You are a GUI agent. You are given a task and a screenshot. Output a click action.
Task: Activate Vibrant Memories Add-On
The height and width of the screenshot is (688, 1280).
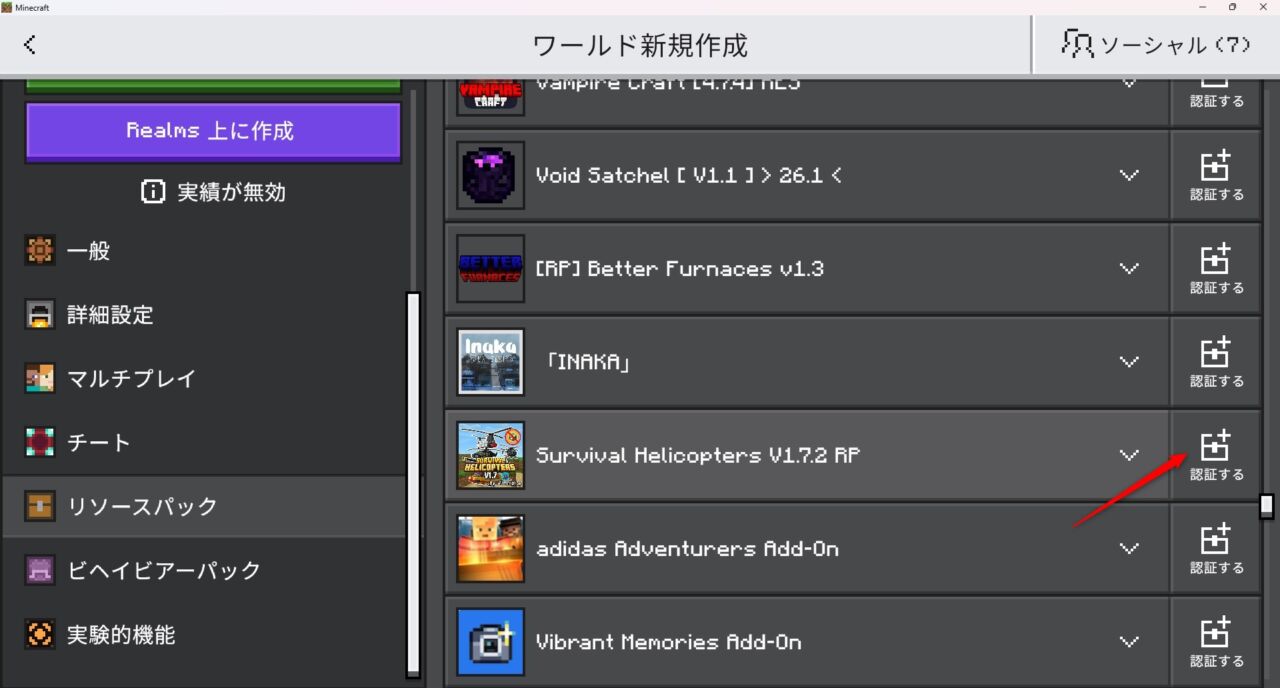[x=1216, y=642]
